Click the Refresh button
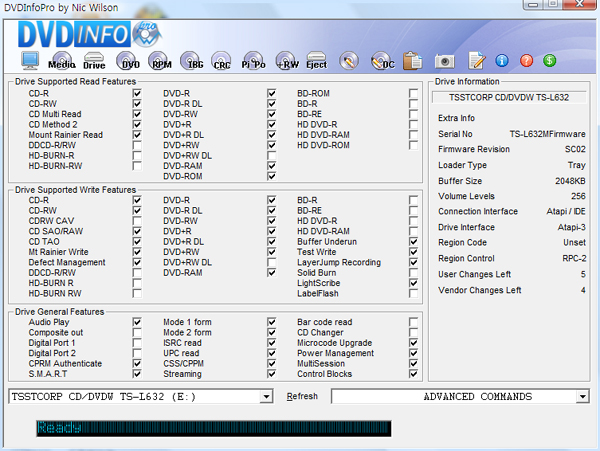This screenshot has height=451, width=600. (x=302, y=396)
